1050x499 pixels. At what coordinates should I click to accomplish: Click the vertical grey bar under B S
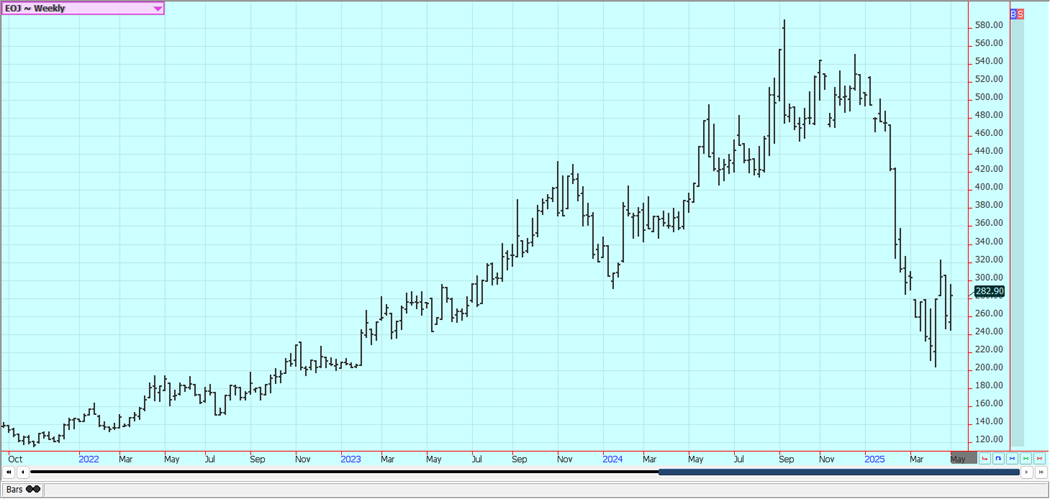point(1017,232)
